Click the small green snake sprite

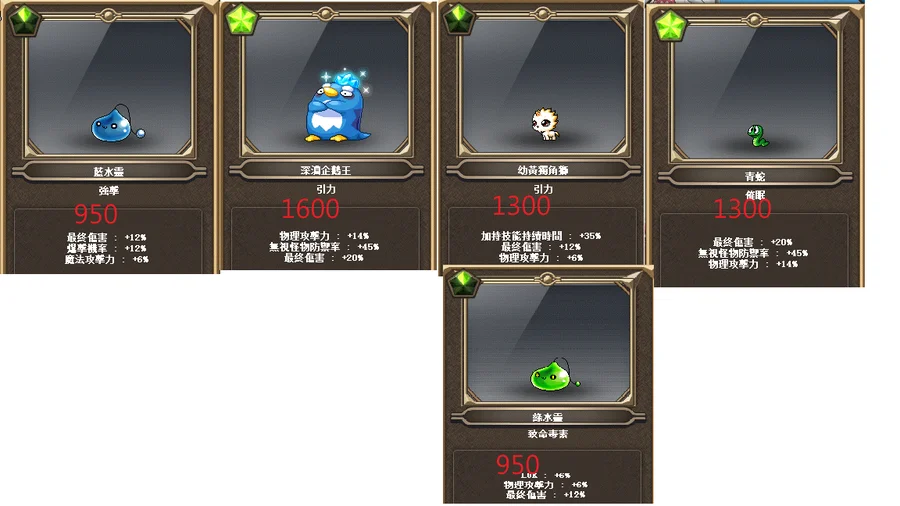point(758,137)
